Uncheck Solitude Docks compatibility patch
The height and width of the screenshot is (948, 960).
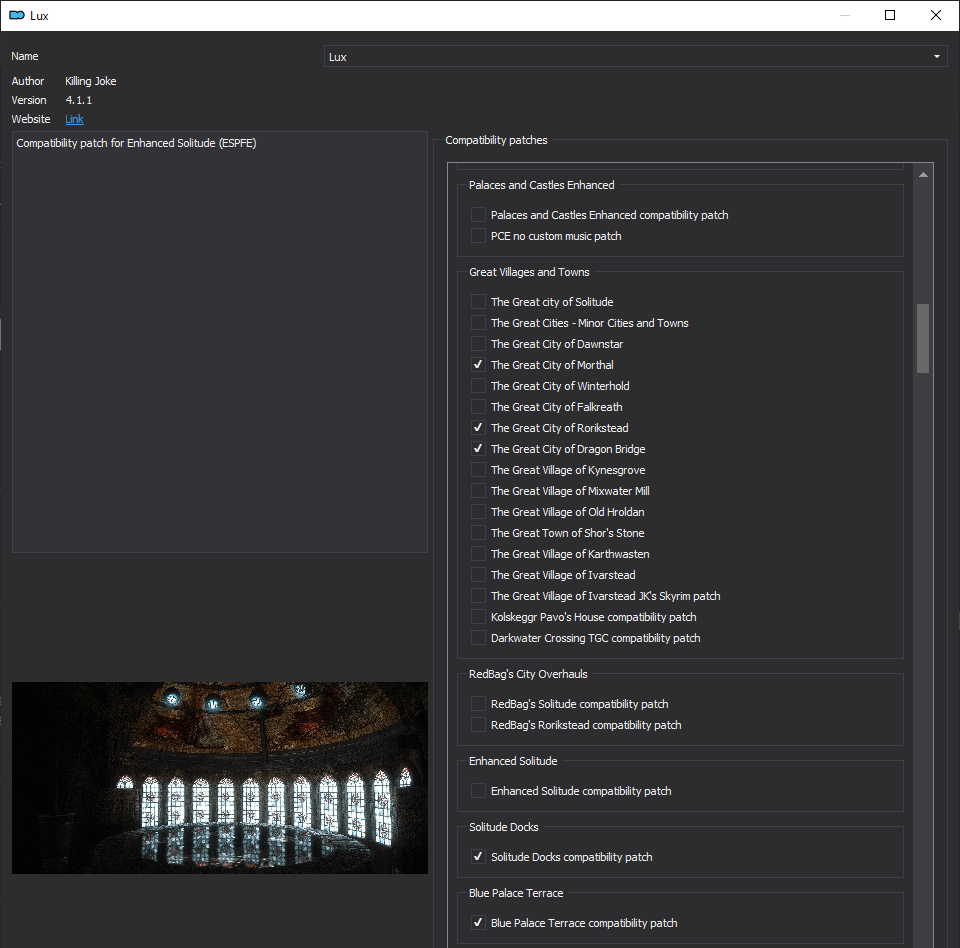pos(478,857)
